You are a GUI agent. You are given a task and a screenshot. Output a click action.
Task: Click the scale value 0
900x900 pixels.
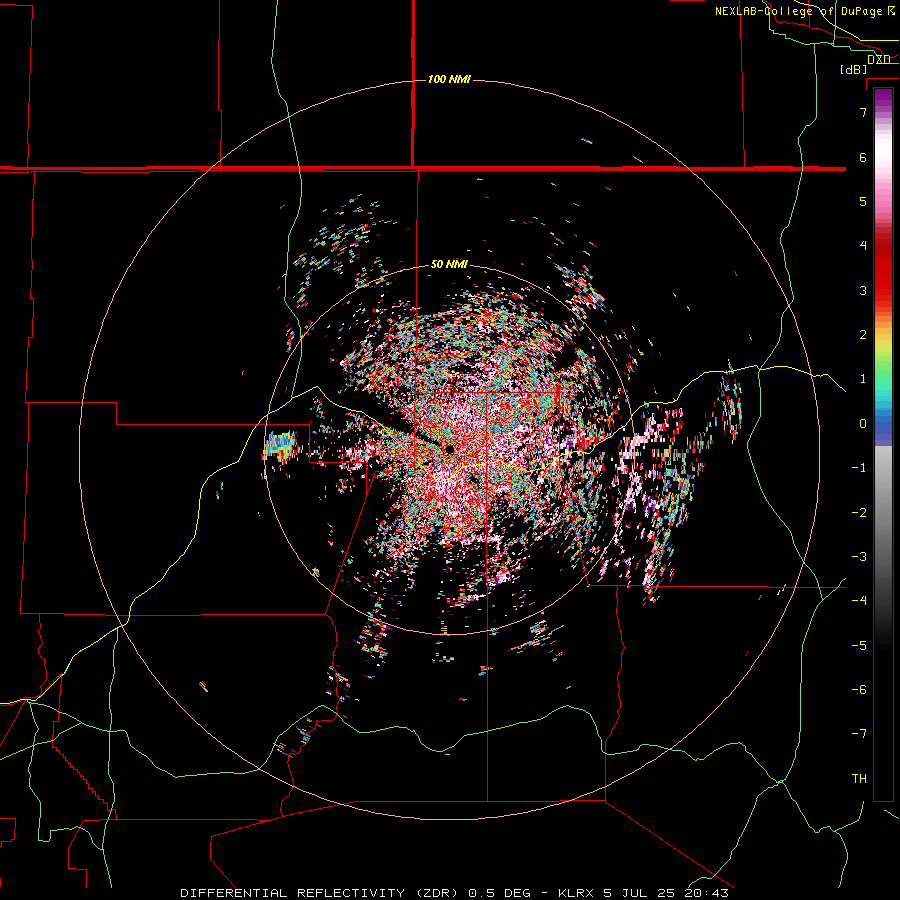(x=863, y=424)
